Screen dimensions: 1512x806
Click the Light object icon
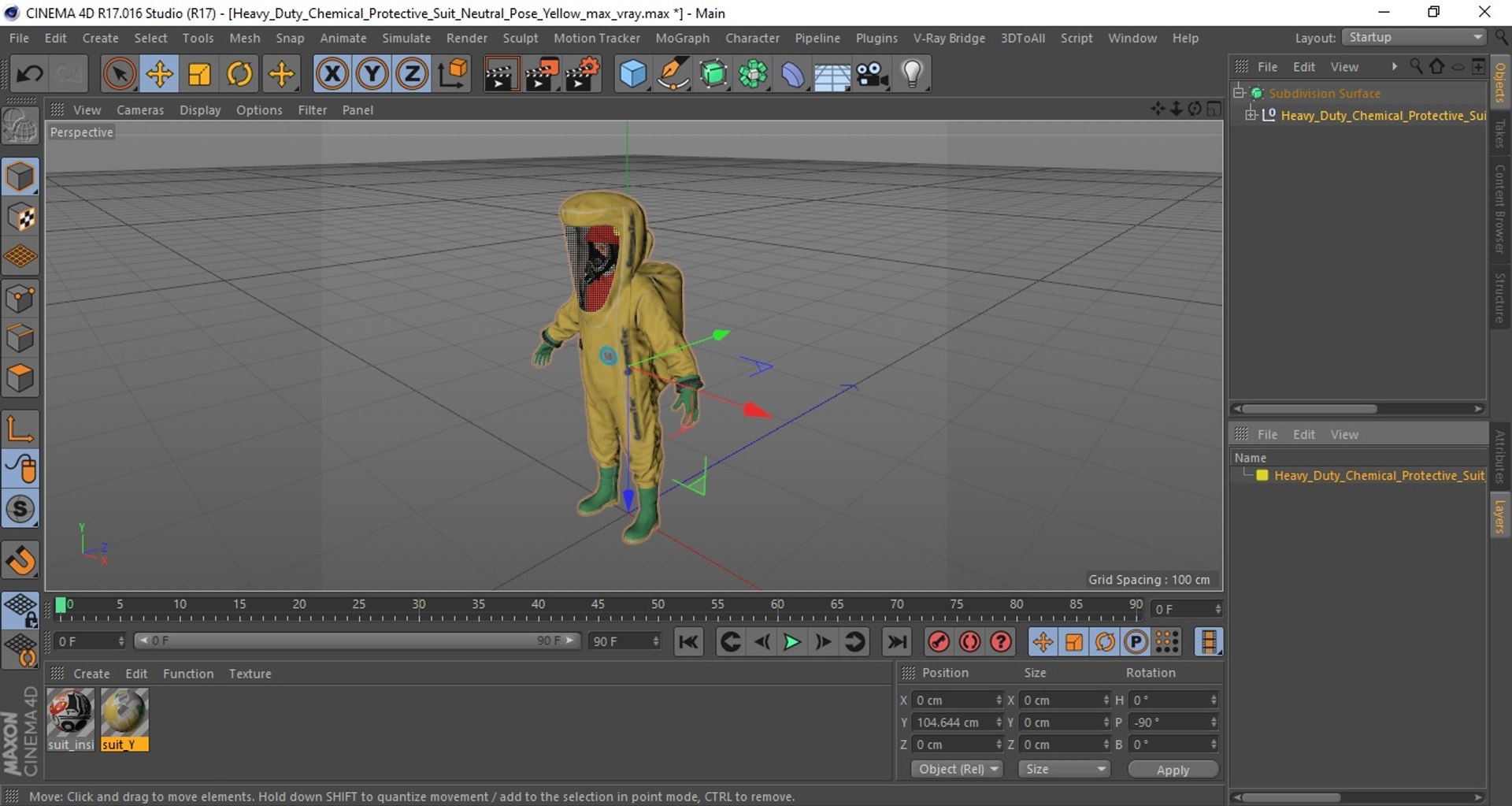click(x=912, y=75)
